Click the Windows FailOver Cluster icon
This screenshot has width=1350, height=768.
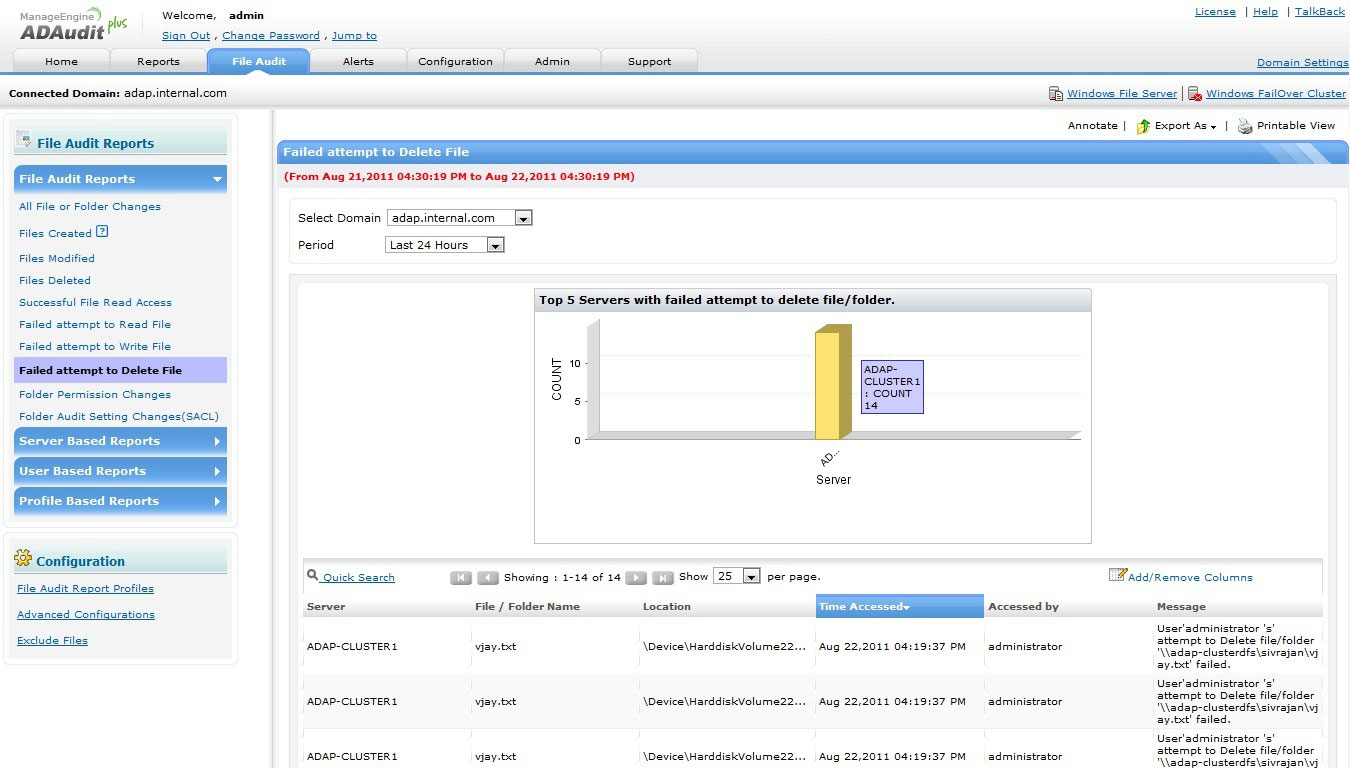(1195, 94)
